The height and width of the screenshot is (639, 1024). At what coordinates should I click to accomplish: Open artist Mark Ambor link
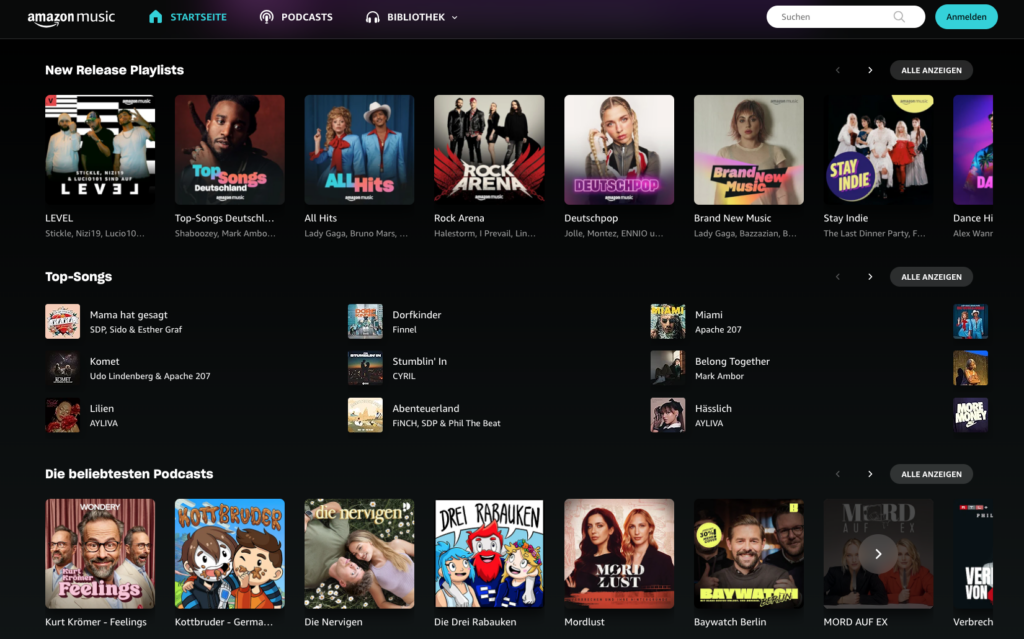pos(719,376)
